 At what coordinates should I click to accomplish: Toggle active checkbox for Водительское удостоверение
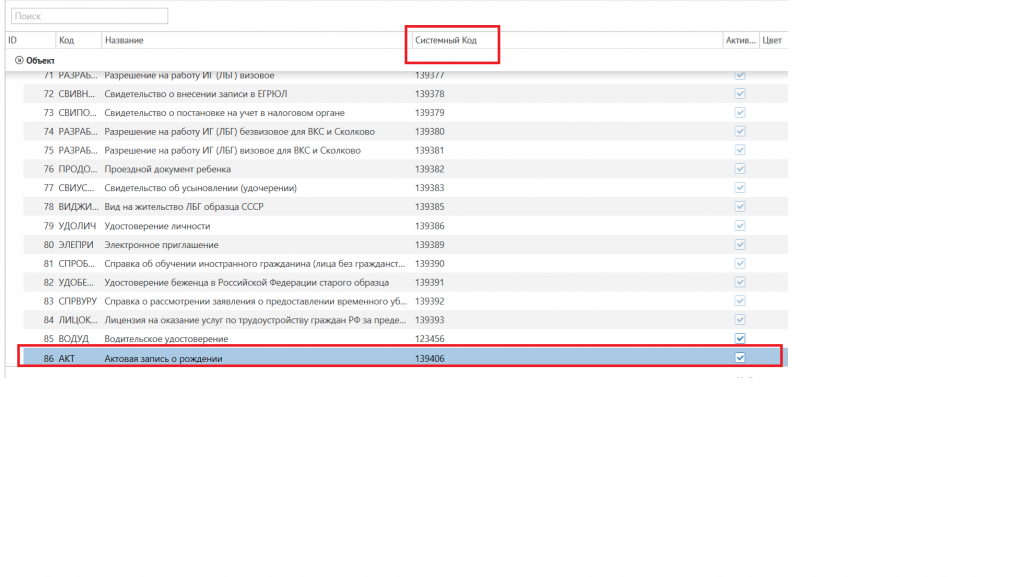coord(740,339)
